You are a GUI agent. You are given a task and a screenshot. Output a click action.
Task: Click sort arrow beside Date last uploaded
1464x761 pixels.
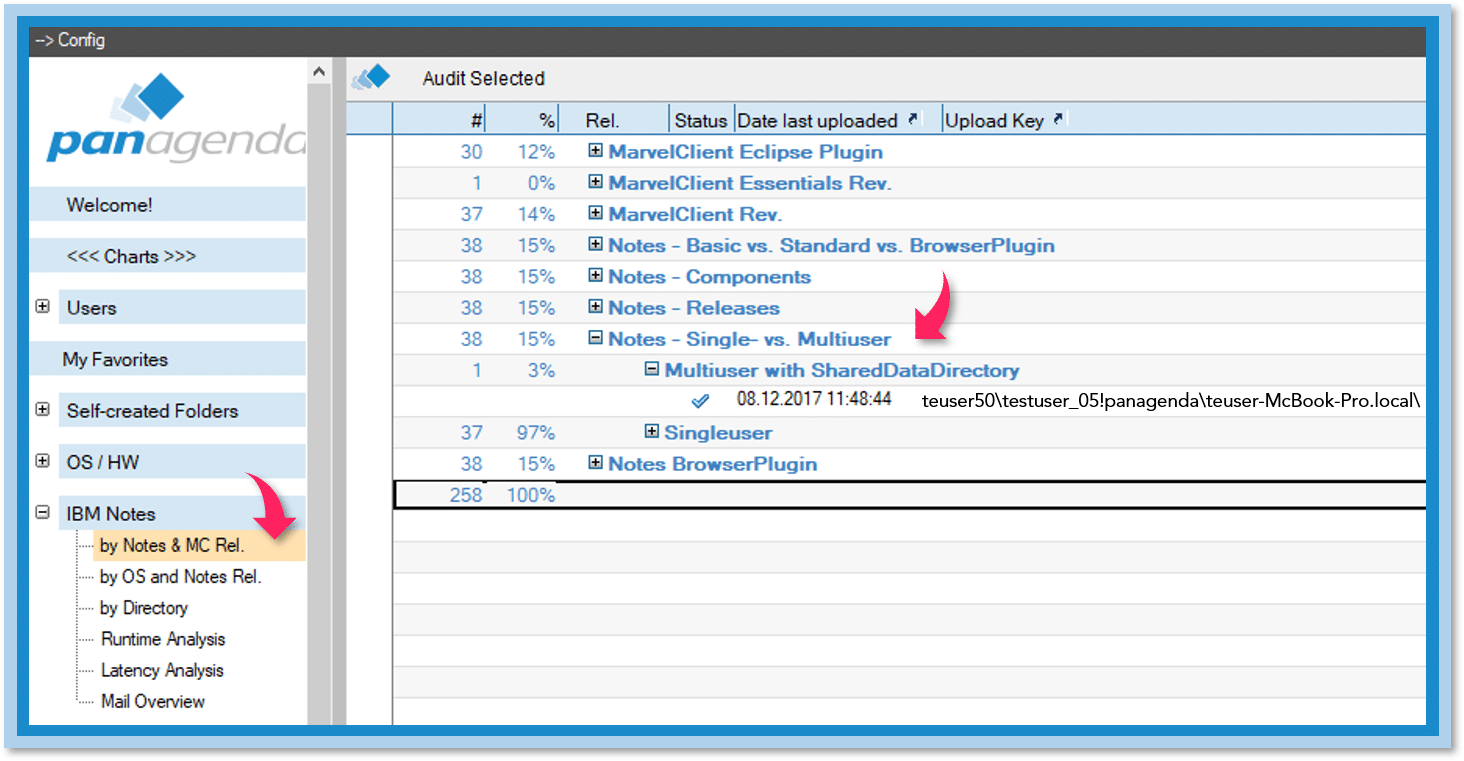912,120
